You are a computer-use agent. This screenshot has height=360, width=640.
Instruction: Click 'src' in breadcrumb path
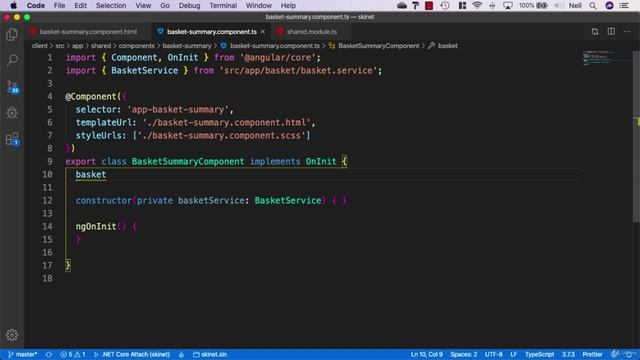60,46
